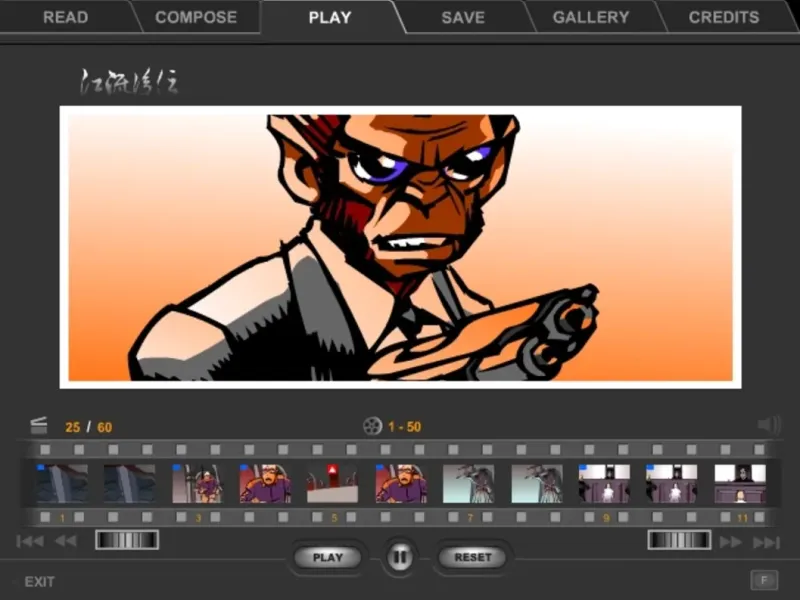Viewport: 800px width, 600px height.
Task: Select filmstrip frame 1 thumbnail
Action: click(62, 484)
